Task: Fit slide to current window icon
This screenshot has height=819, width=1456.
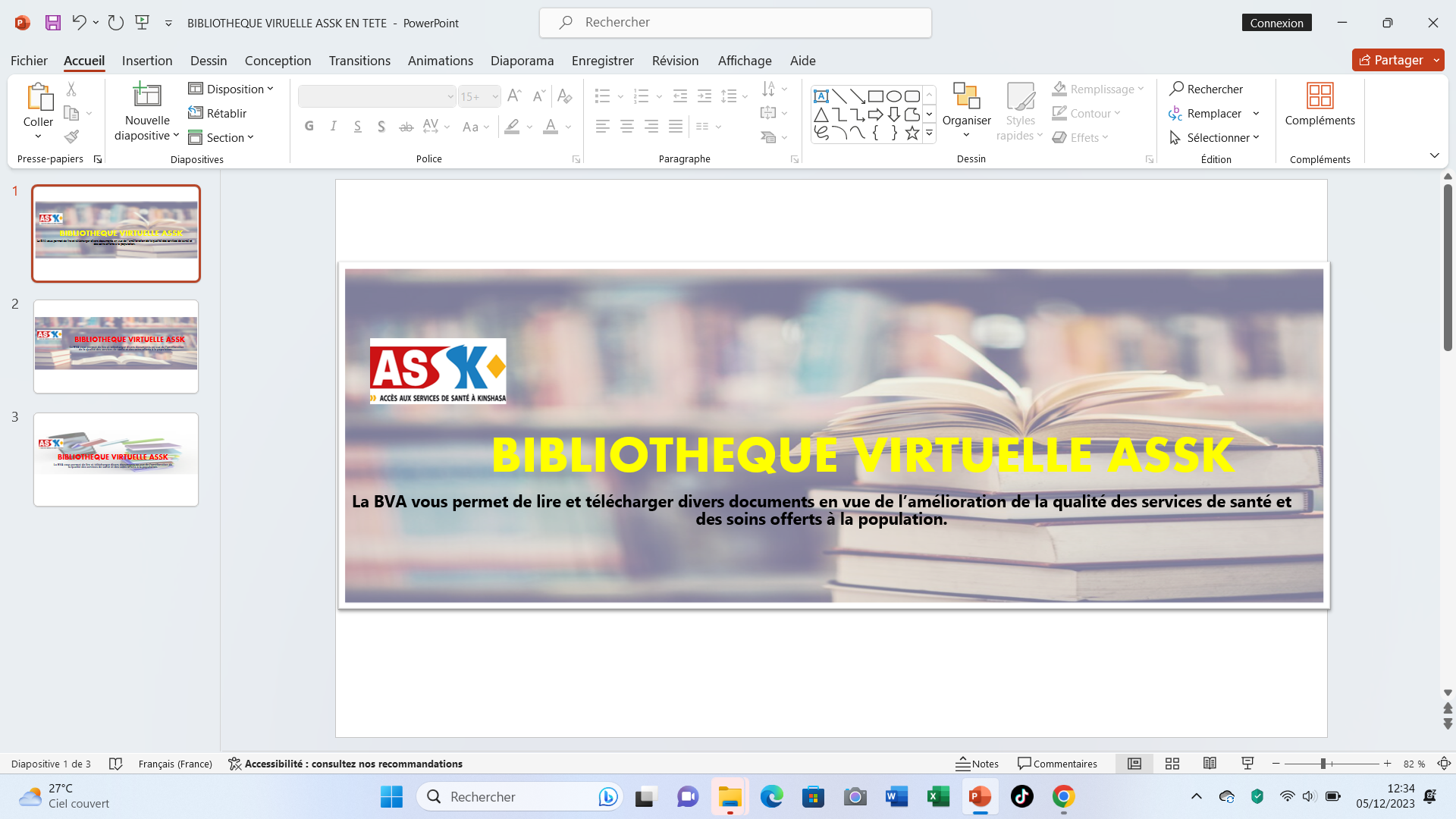Action: (1445, 764)
